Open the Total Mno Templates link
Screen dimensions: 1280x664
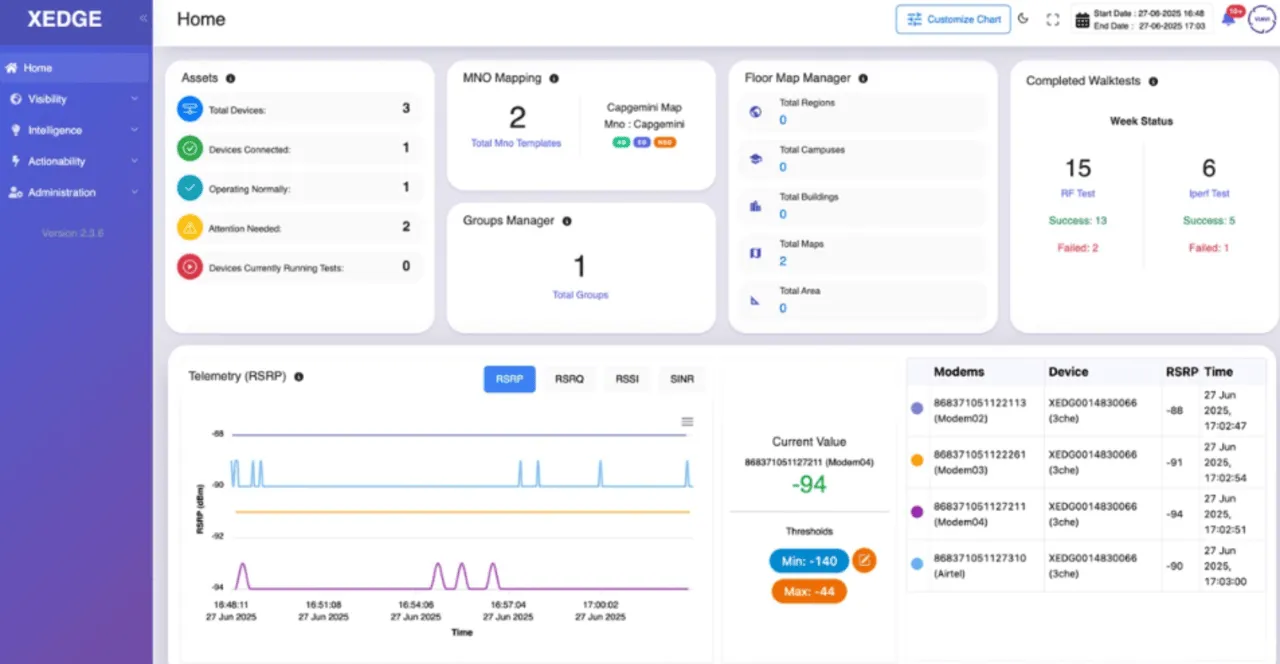(516, 143)
